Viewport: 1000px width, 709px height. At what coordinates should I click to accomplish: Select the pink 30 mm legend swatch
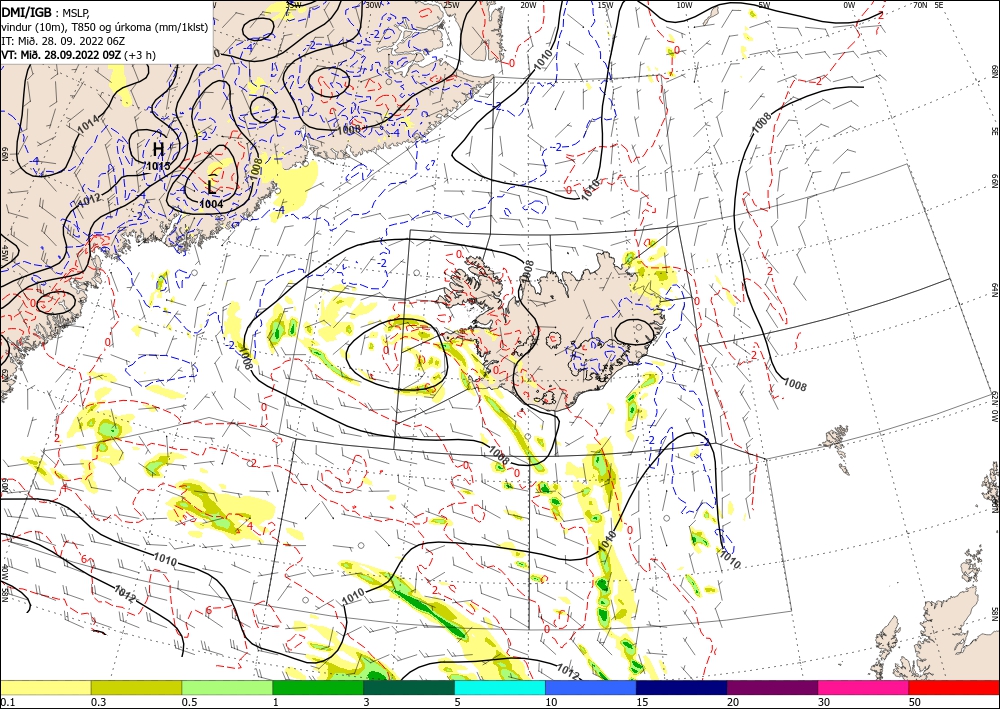point(864,687)
